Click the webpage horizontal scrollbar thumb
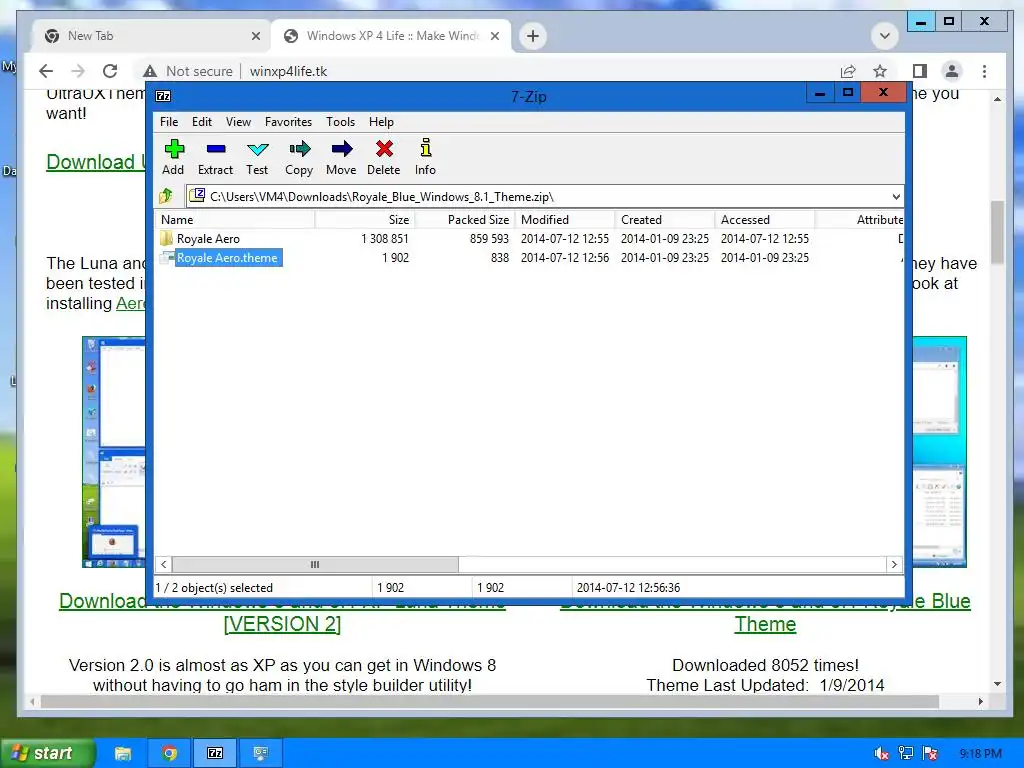 490,701
